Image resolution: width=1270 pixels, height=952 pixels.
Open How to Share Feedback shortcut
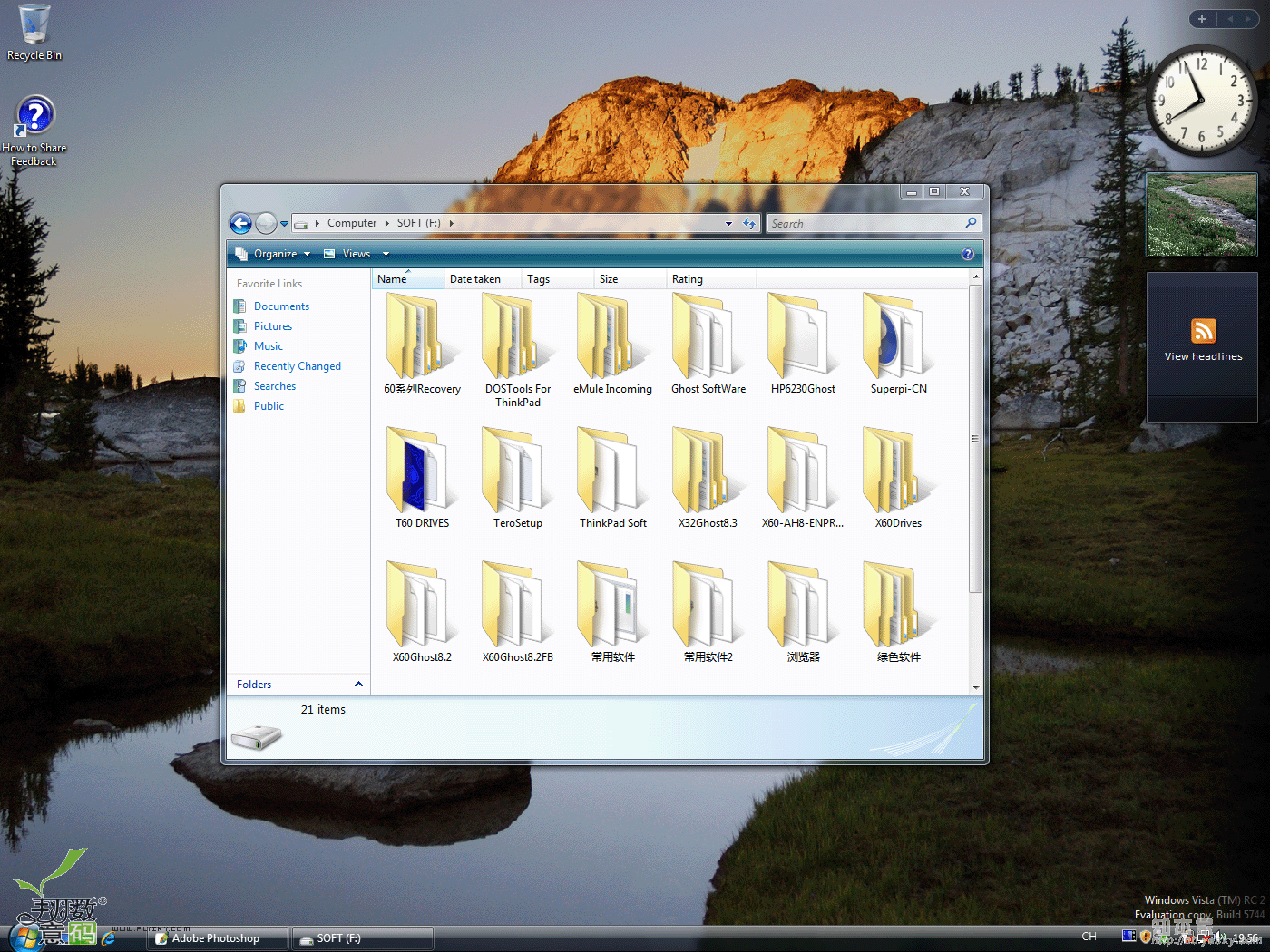(34, 131)
